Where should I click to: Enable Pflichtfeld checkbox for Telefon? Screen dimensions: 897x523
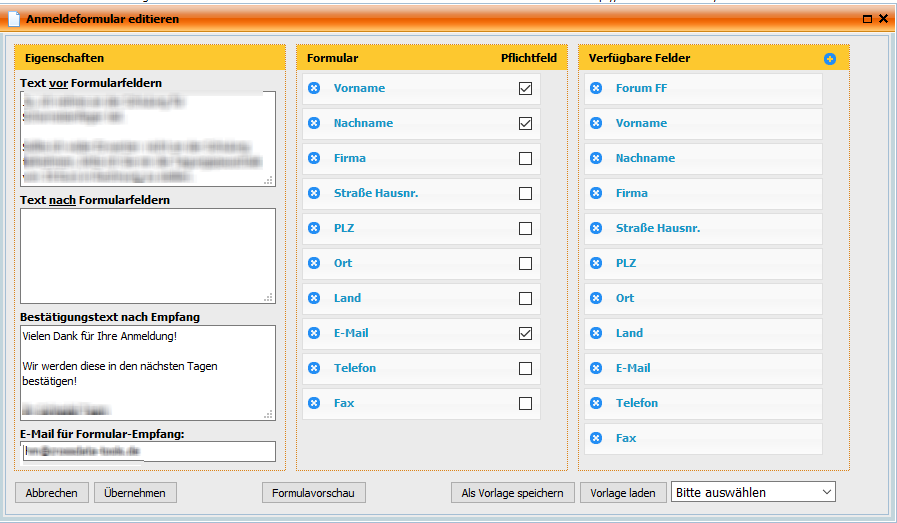[x=525, y=369]
